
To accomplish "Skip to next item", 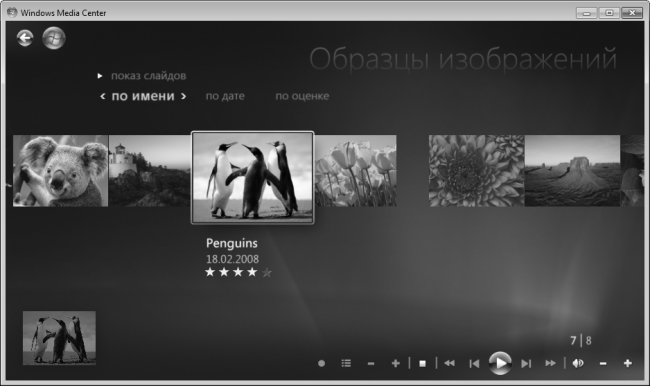I will (526, 364).
